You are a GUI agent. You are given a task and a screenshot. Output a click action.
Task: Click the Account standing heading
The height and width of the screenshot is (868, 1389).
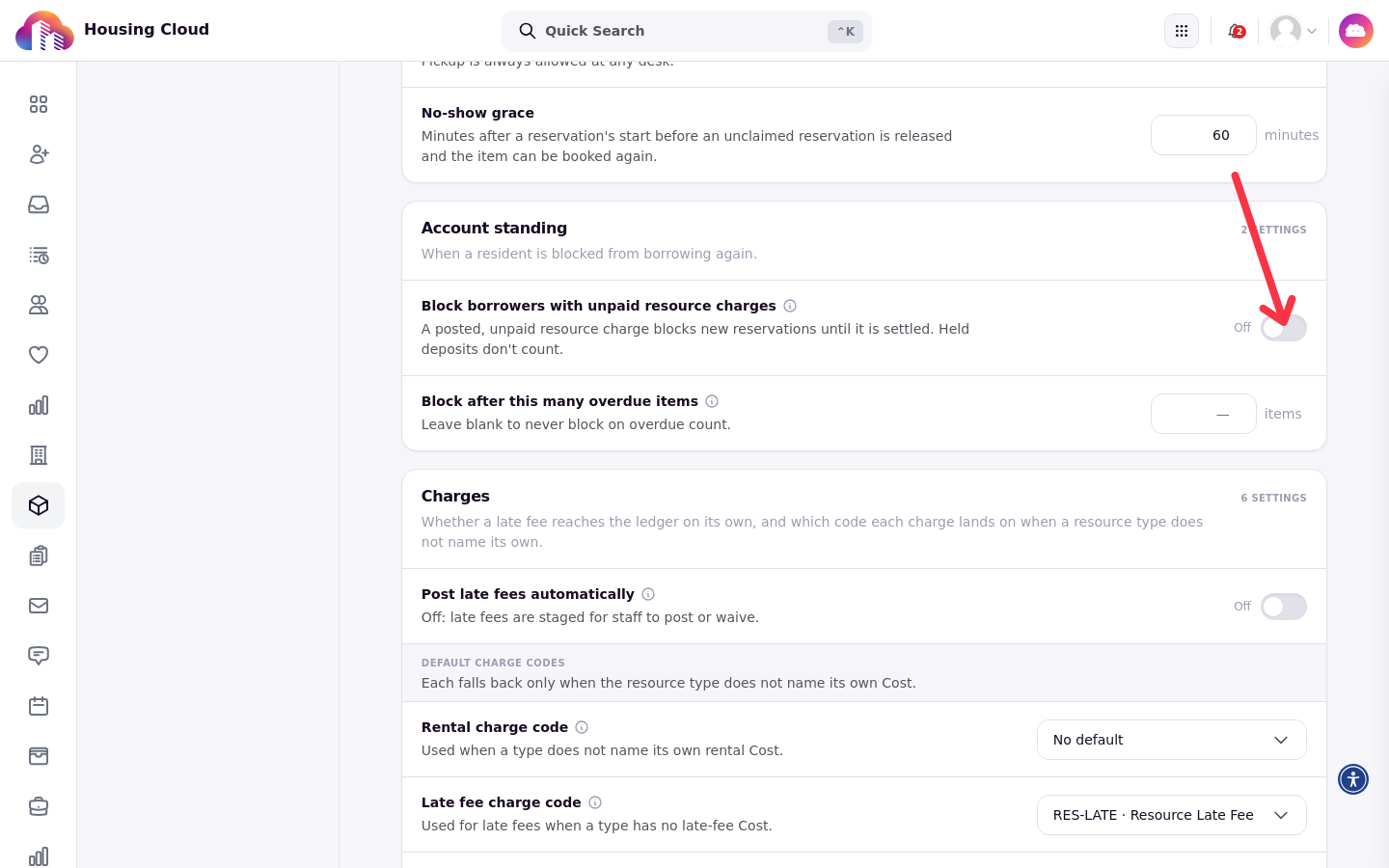(494, 229)
